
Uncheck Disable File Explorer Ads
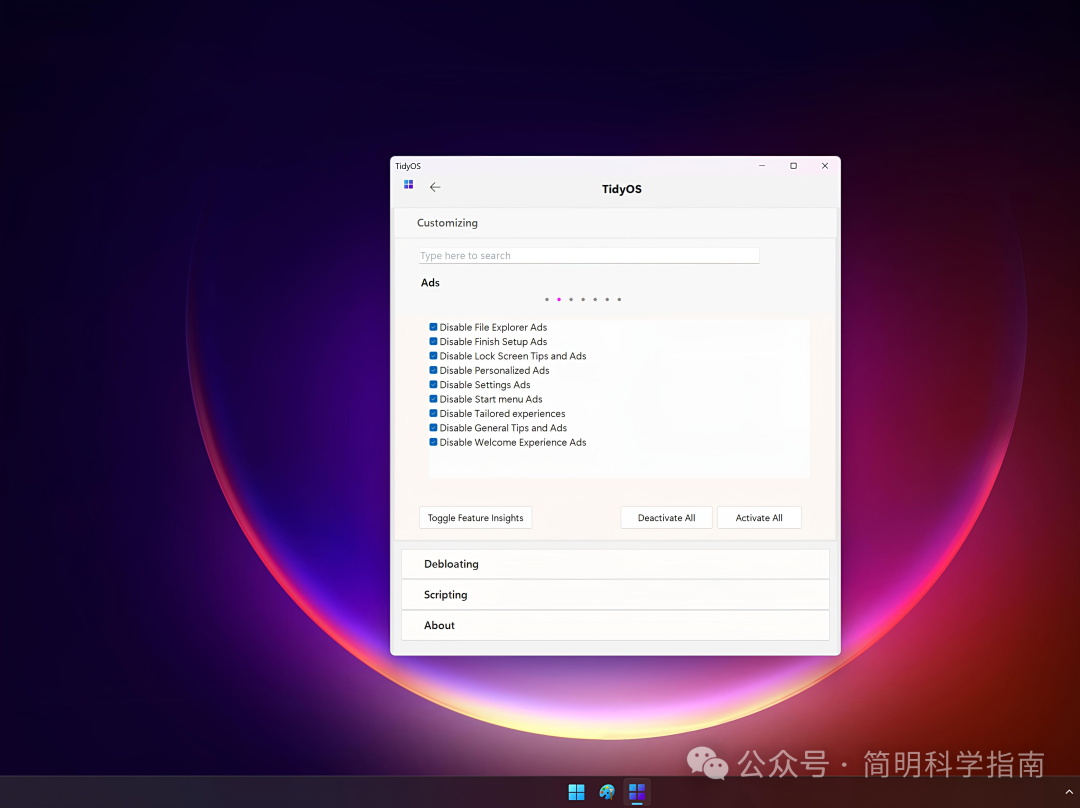434,327
